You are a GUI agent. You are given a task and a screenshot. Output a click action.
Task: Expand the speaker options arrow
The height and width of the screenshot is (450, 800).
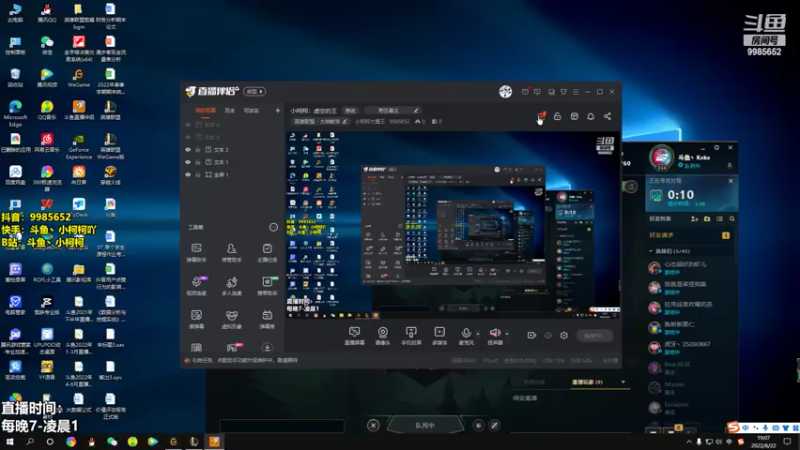click(507, 334)
